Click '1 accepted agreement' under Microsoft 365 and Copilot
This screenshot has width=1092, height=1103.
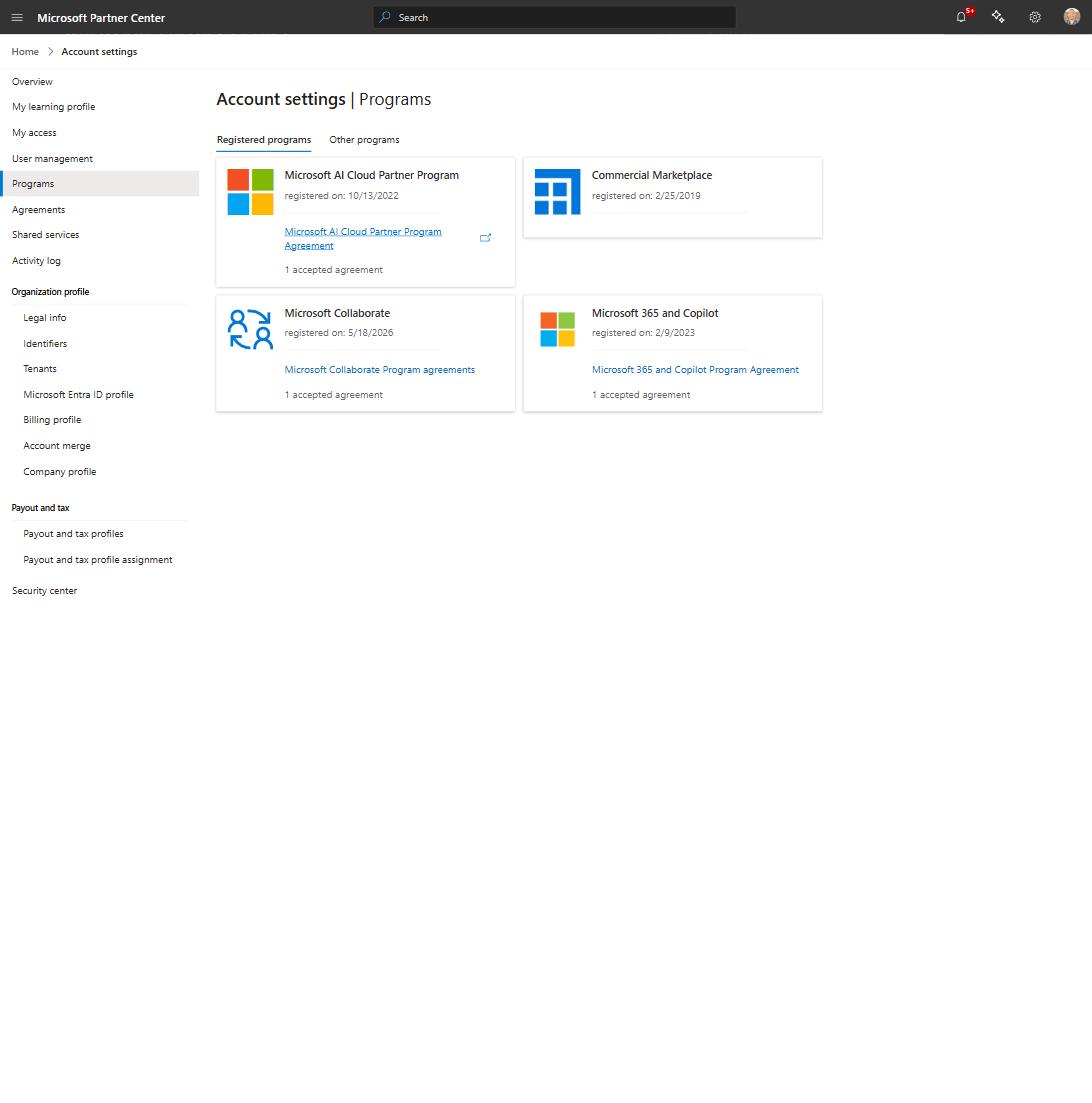click(x=641, y=395)
